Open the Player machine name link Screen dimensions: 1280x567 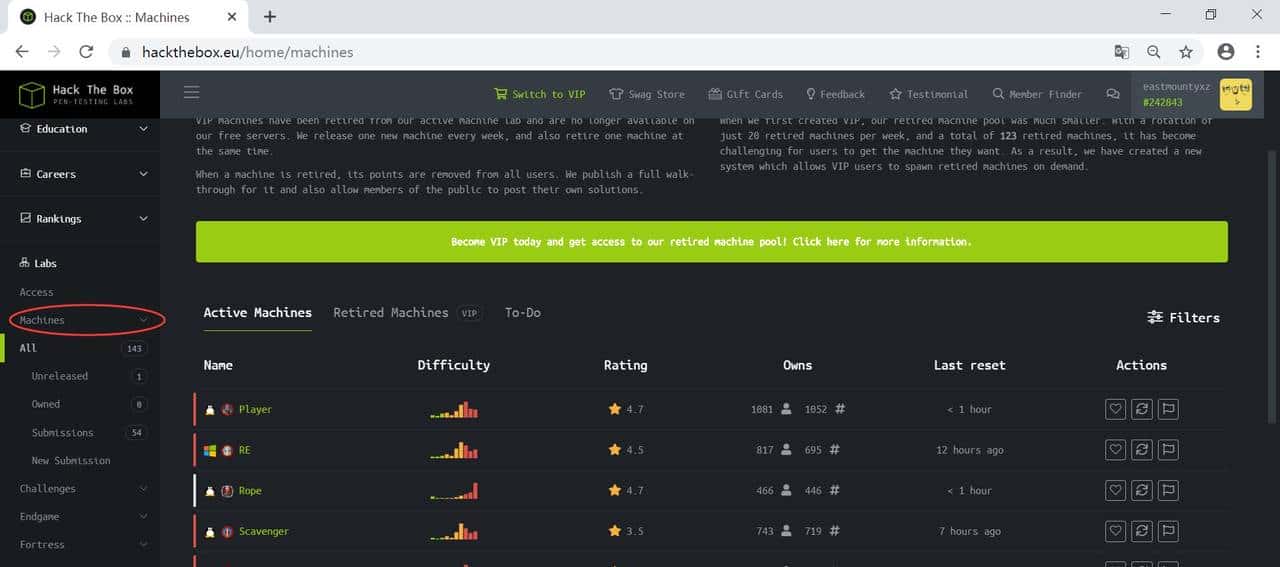coord(255,409)
